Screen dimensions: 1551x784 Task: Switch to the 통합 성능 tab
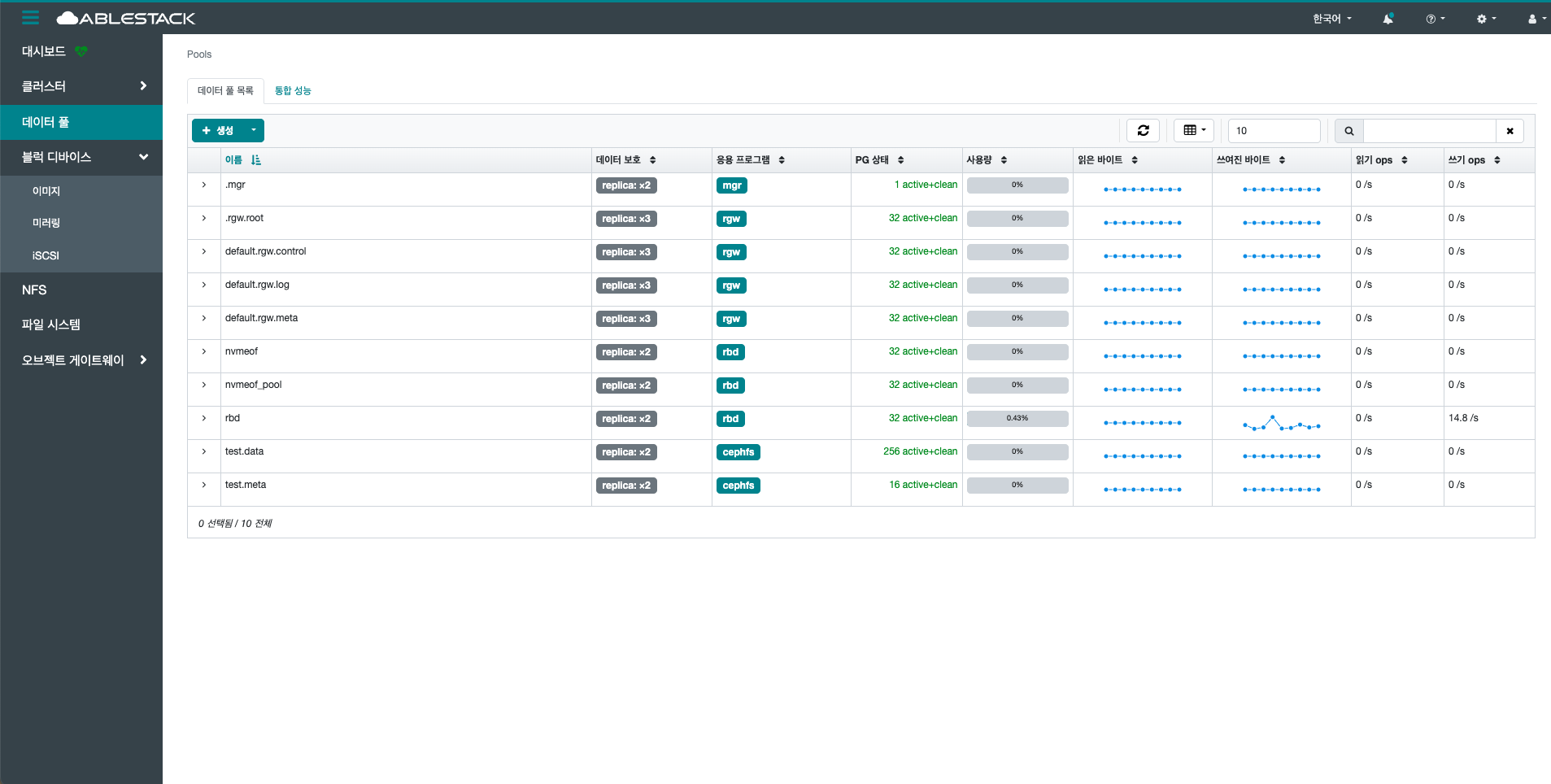pos(293,91)
